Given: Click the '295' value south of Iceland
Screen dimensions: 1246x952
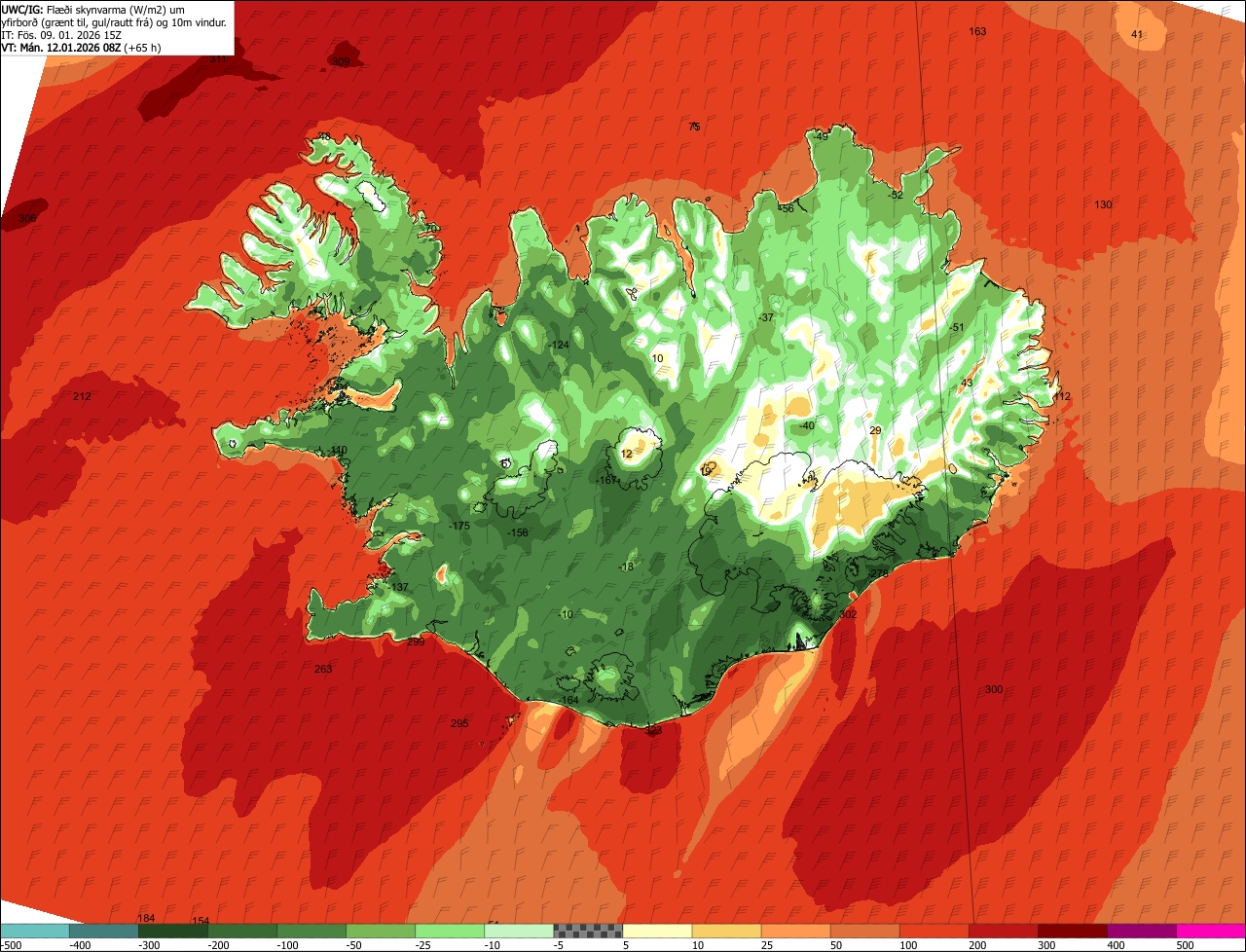Looking at the screenshot, I should [x=459, y=723].
